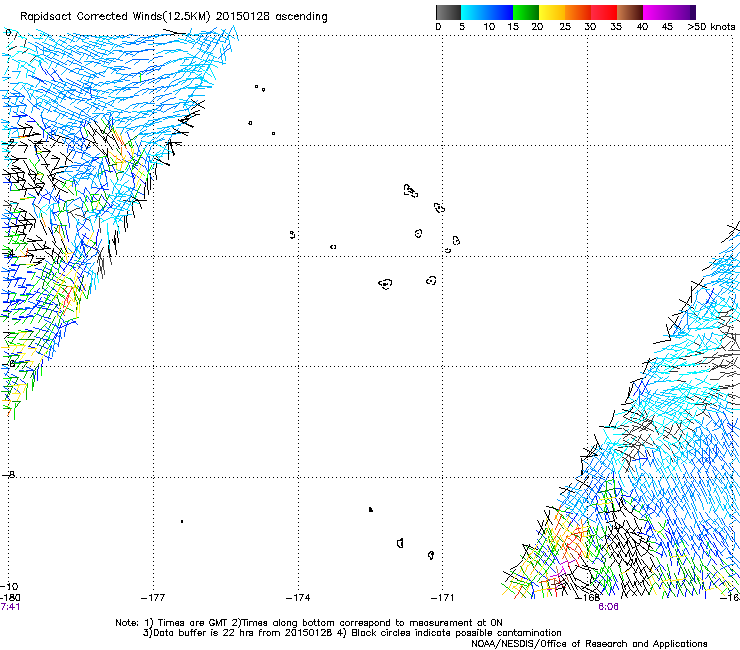
Task: Click the green 15–20 knots legend swatch
Action: tap(526, 12)
